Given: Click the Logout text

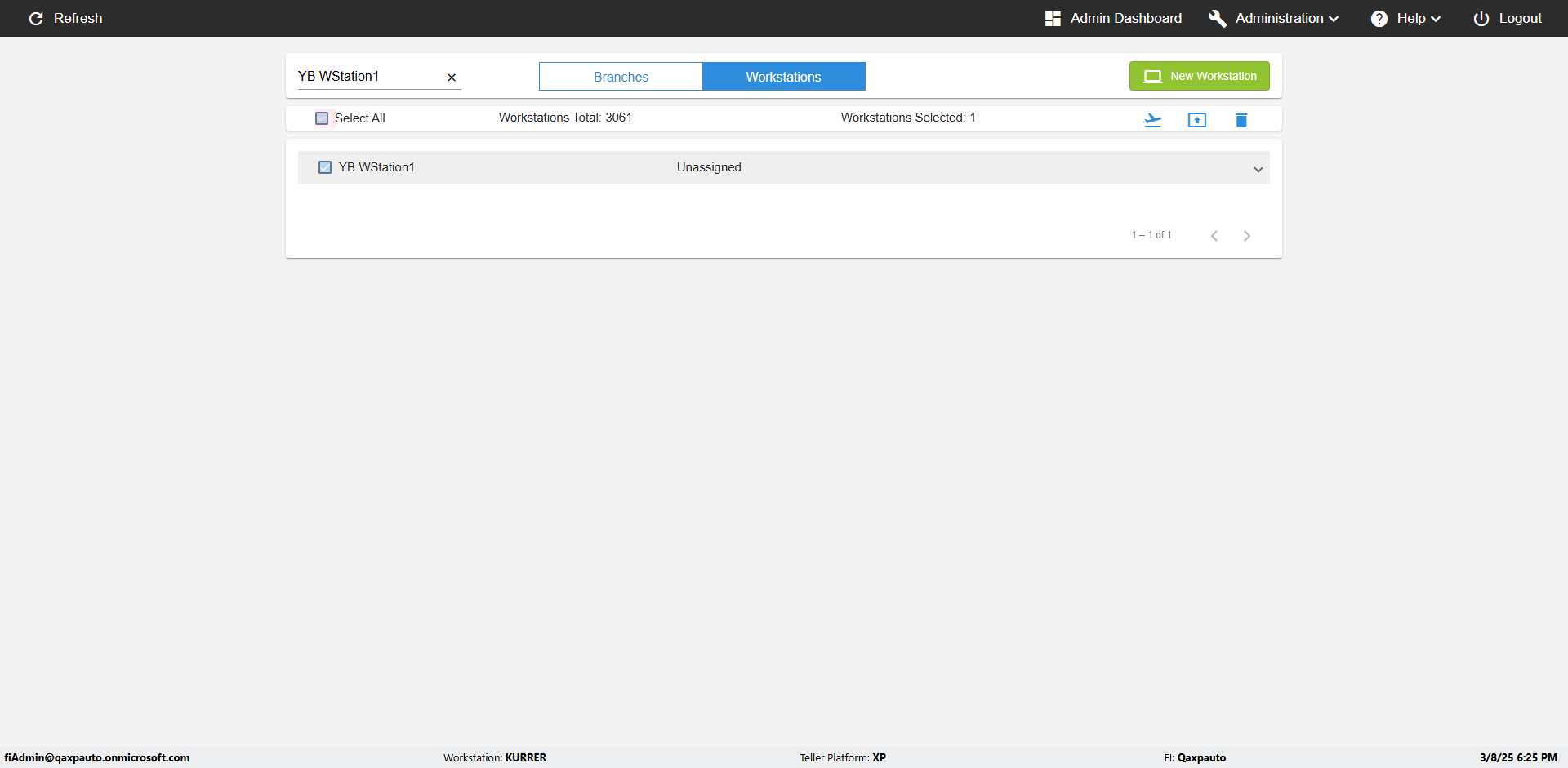Looking at the screenshot, I should pos(1520,18).
